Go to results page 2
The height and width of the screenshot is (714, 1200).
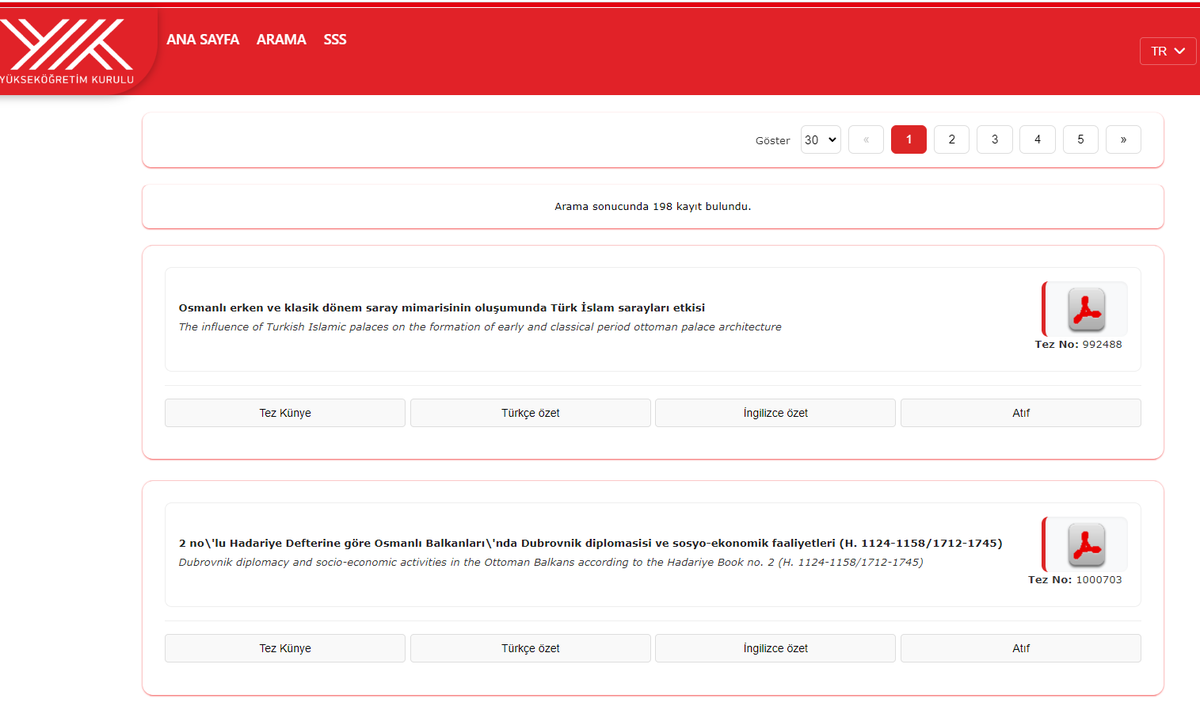(x=952, y=140)
